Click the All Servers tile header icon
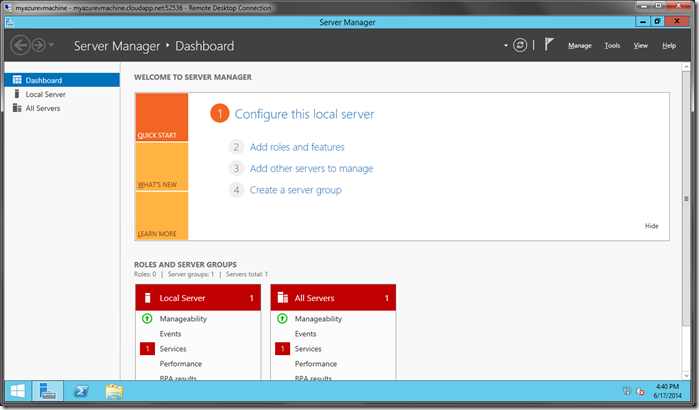Screen dimensions: 699x410 [283, 298]
